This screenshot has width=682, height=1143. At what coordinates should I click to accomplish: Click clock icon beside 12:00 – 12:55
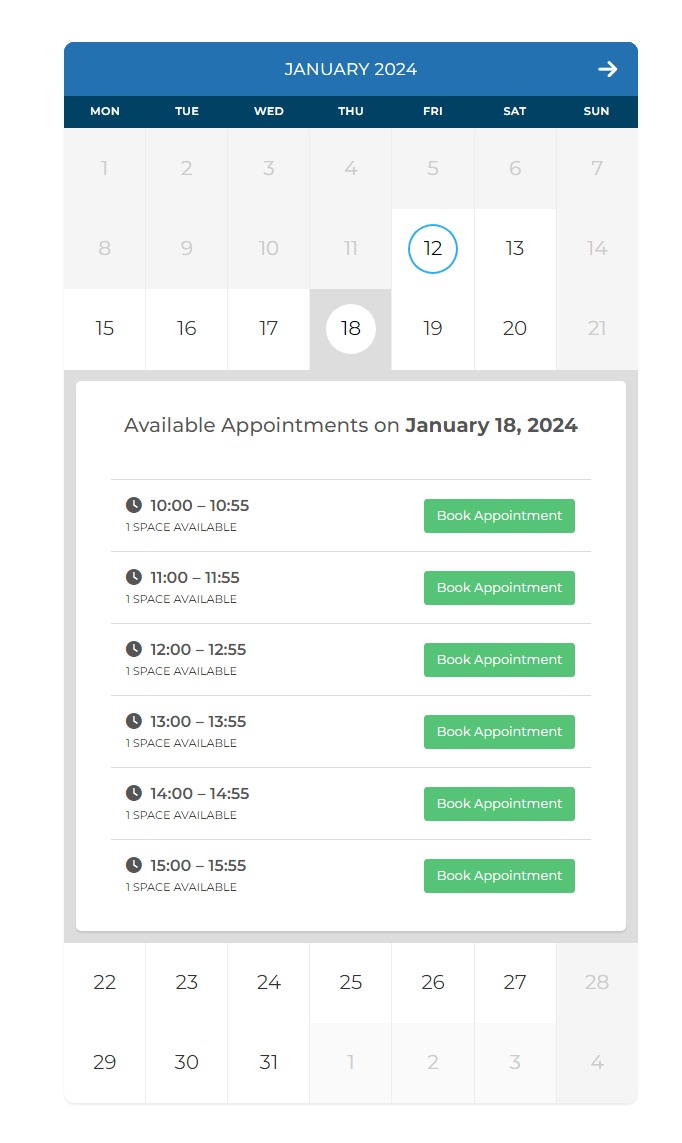tap(134, 649)
